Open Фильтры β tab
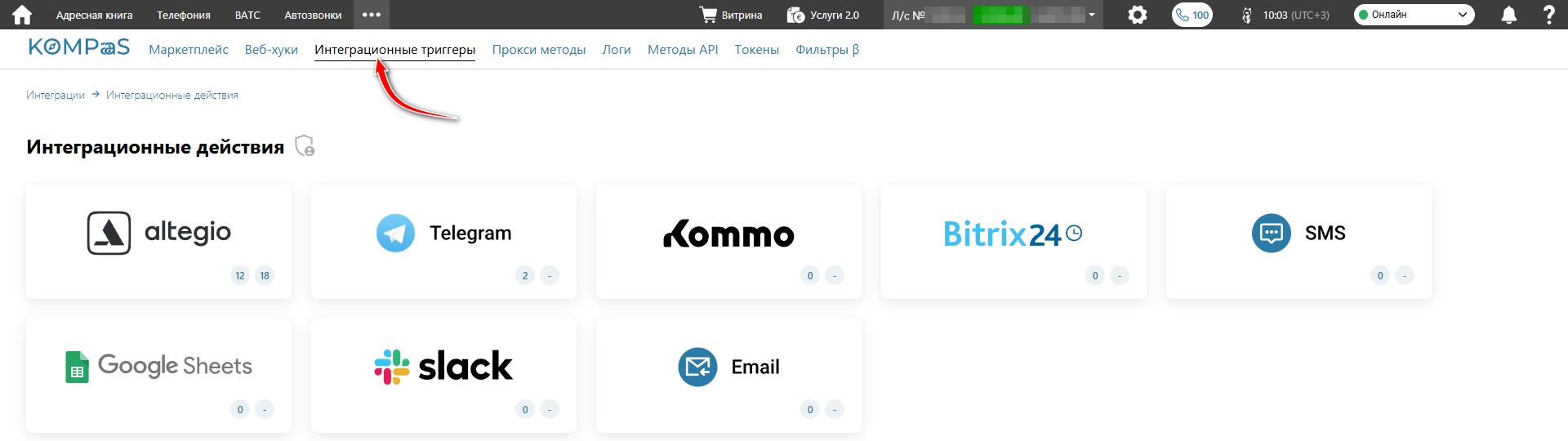 [827, 50]
